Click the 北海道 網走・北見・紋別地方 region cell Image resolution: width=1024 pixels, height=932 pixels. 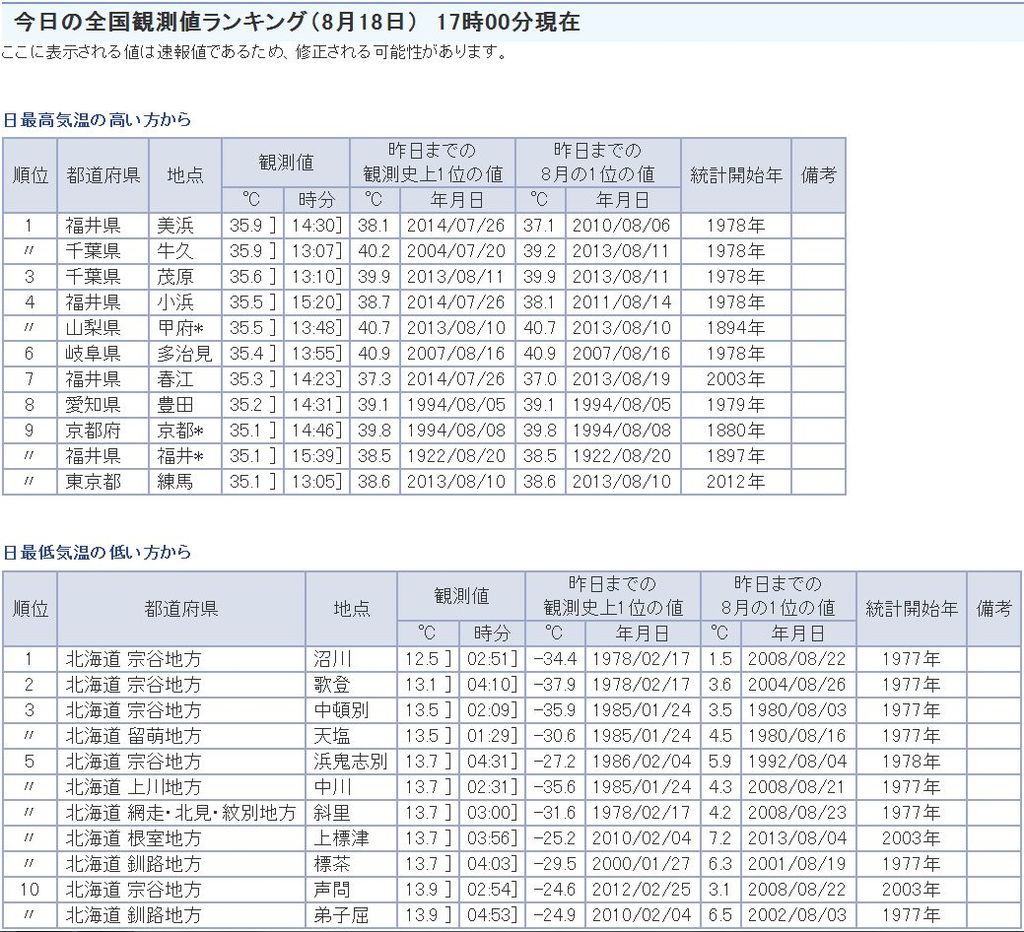click(x=180, y=813)
